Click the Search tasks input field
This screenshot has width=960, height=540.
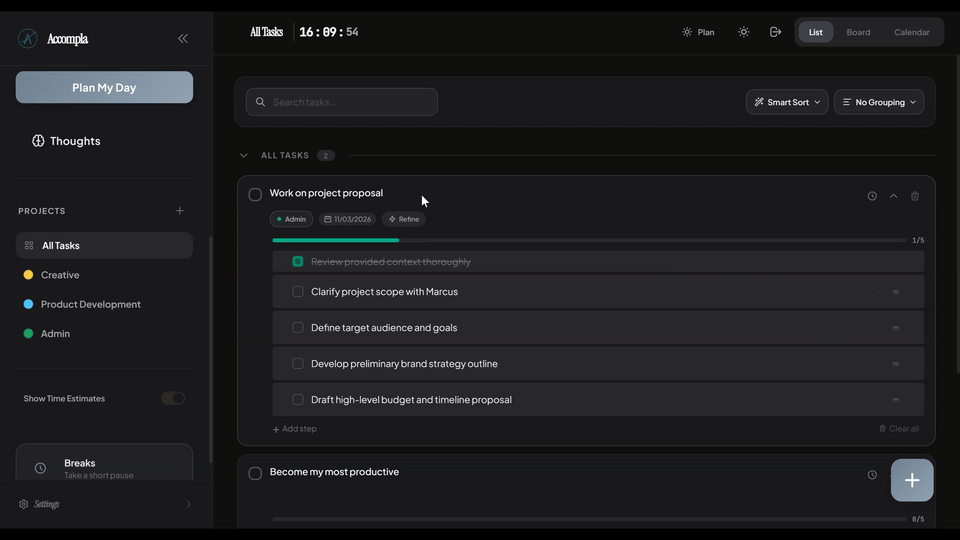tap(342, 102)
